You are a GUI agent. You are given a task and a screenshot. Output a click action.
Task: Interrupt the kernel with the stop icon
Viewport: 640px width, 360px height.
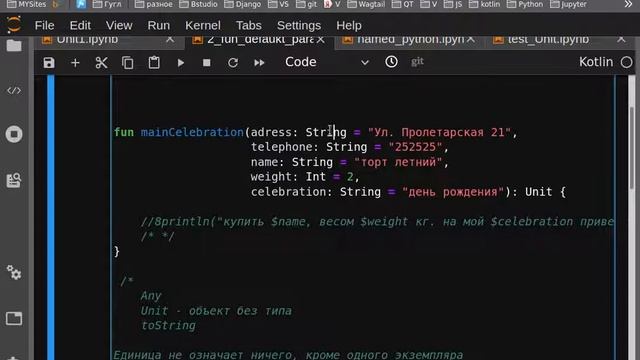[x=207, y=62]
